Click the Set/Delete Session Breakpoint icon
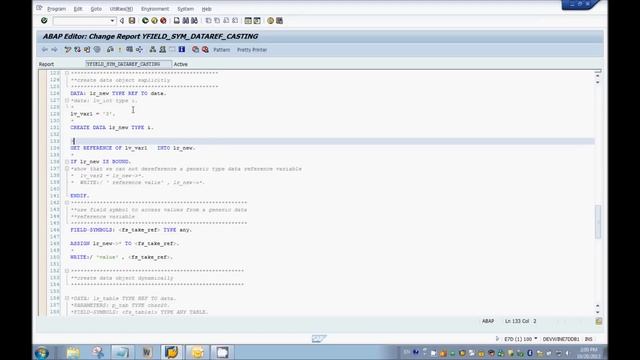 point(196,49)
